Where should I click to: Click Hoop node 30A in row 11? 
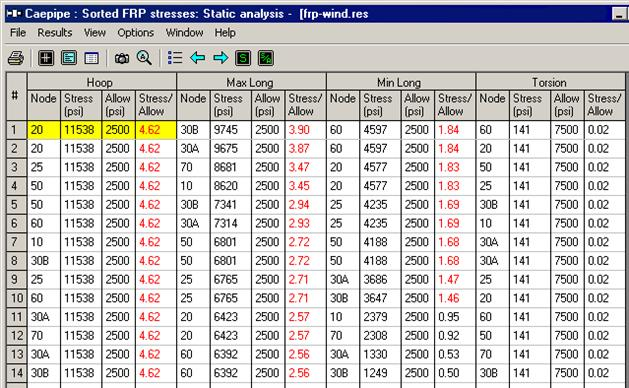40,317
